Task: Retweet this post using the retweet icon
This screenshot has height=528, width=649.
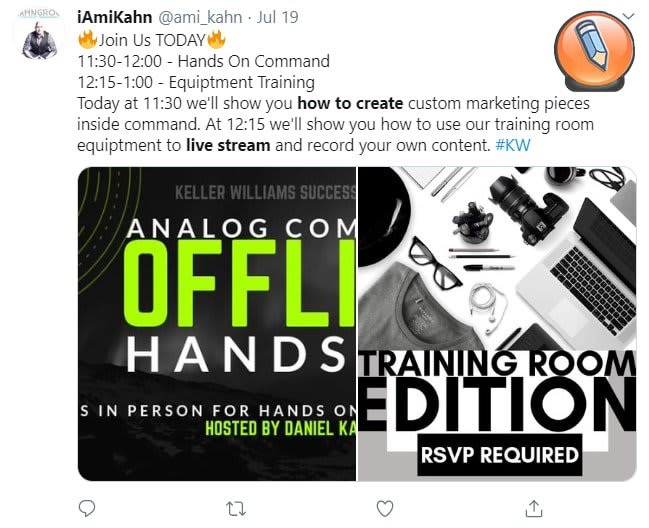Action: [x=236, y=509]
